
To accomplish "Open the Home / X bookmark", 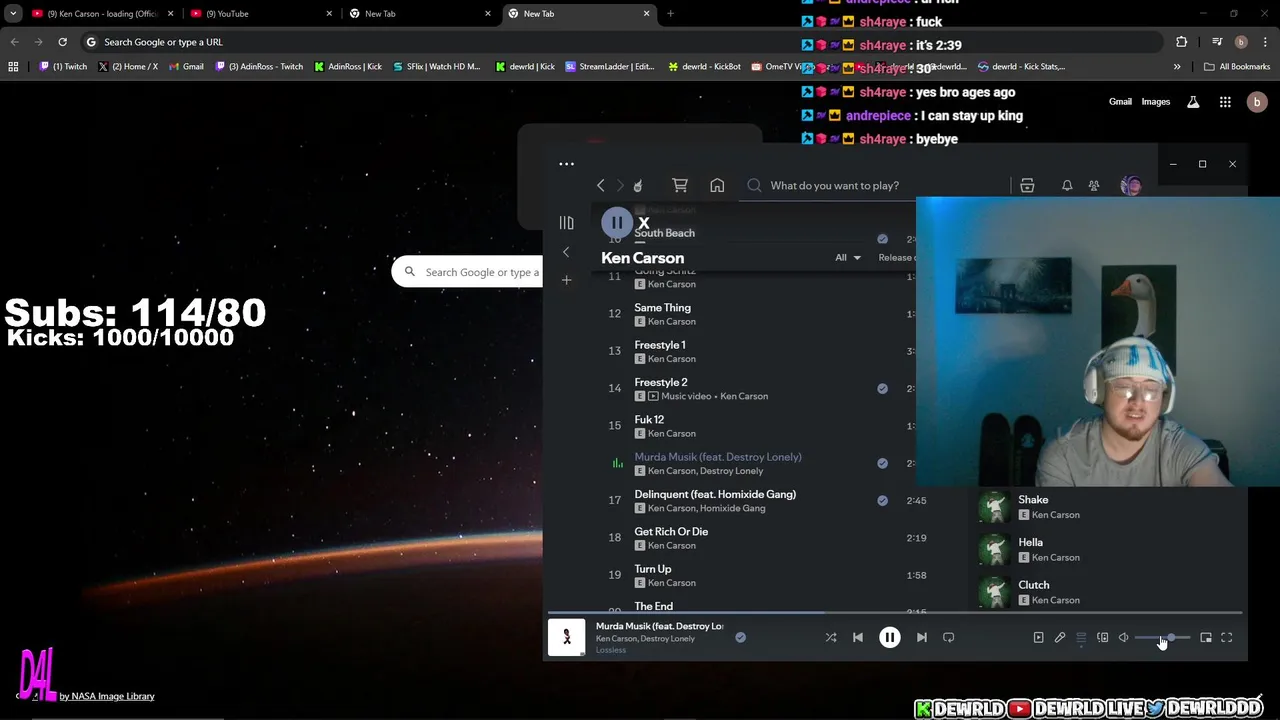I will pos(128,67).
